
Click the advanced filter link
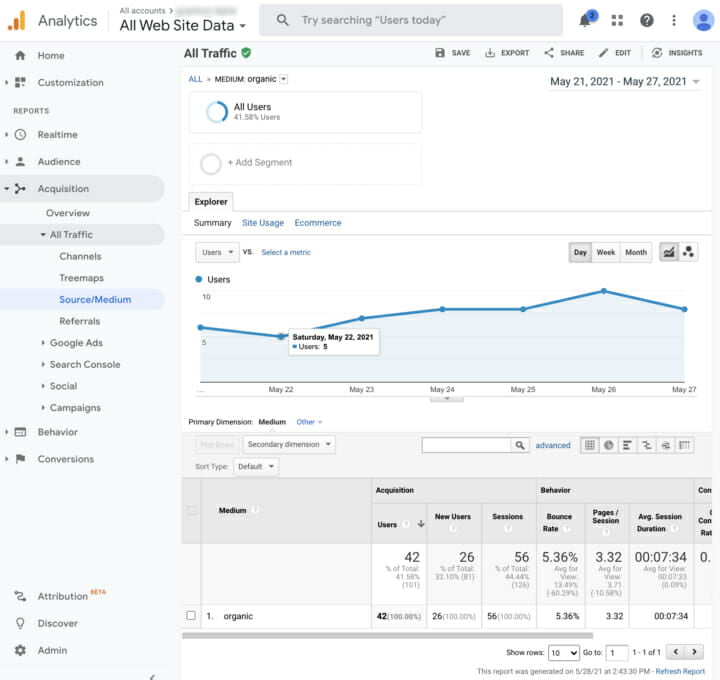tap(553, 445)
